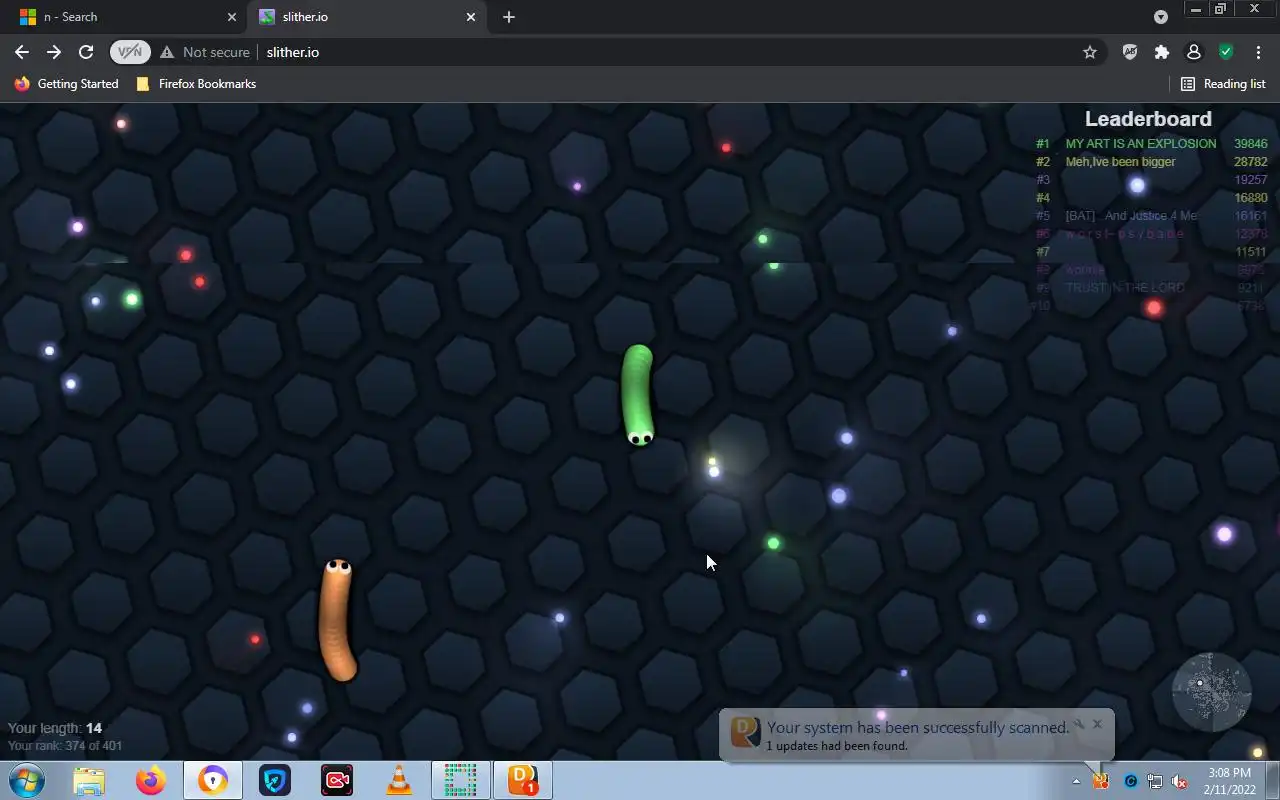Go back to the previous page

(22, 52)
